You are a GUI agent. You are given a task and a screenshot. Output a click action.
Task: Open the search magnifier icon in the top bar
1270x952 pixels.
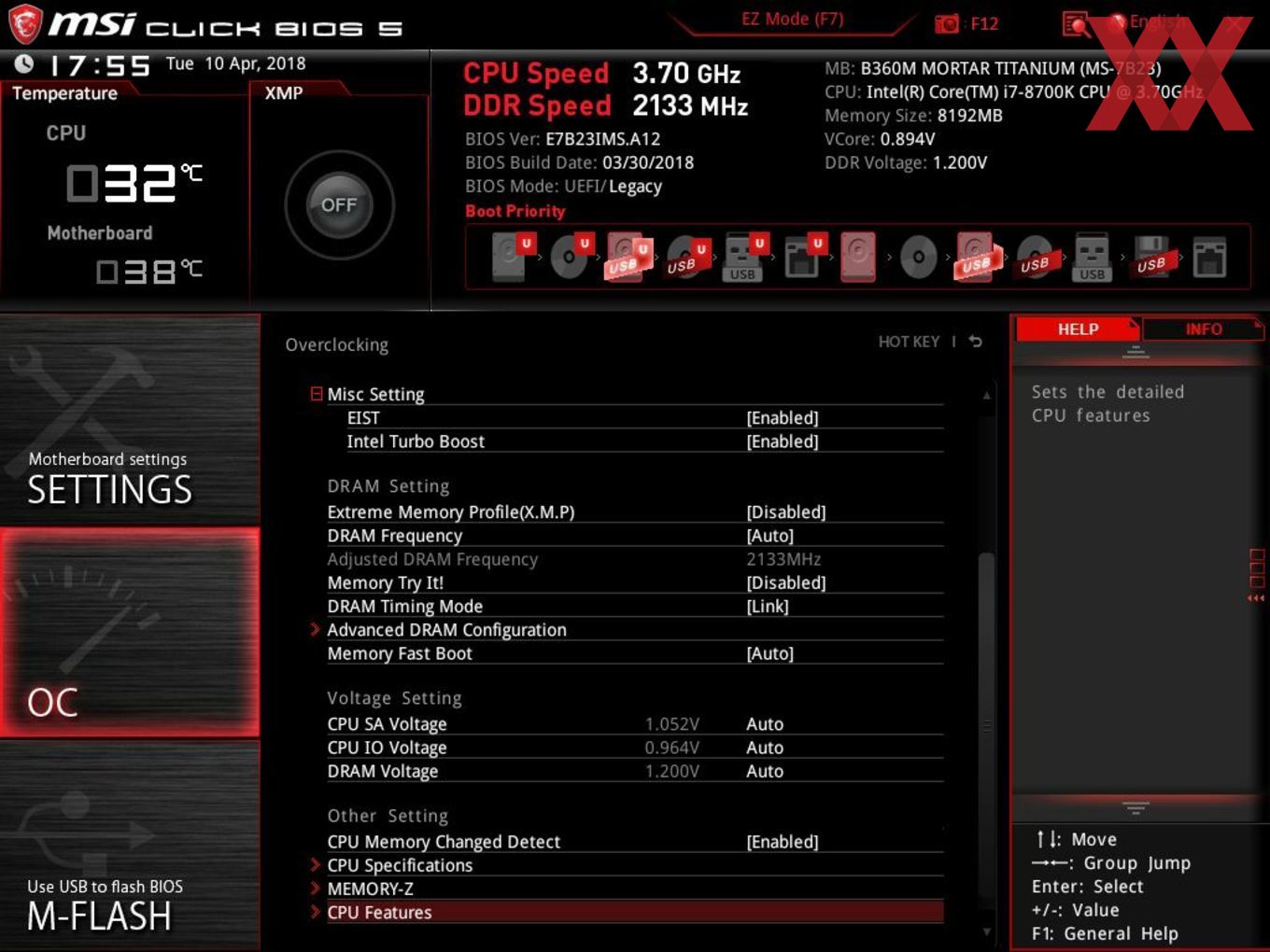(x=1076, y=23)
